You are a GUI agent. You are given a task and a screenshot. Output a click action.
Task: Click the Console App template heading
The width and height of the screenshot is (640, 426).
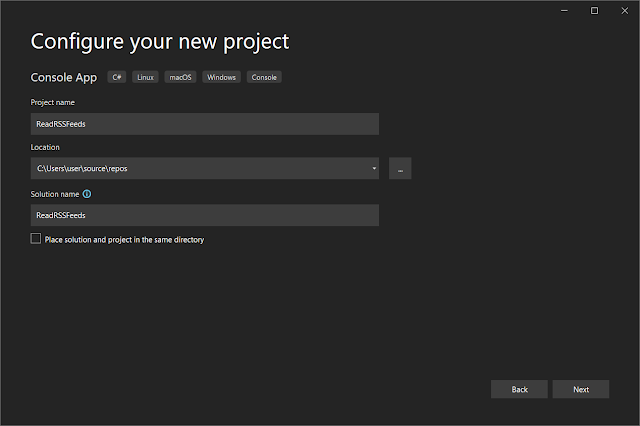tap(64, 77)
